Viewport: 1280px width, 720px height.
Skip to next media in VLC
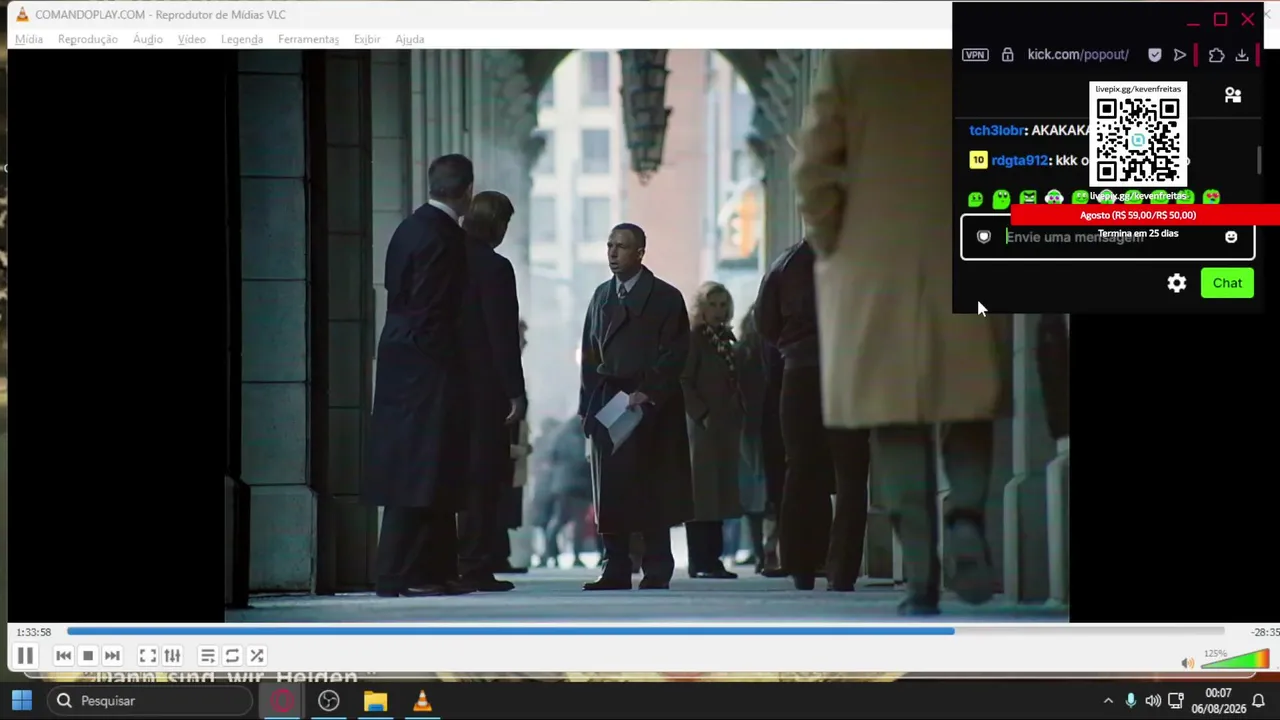point(112,656)
